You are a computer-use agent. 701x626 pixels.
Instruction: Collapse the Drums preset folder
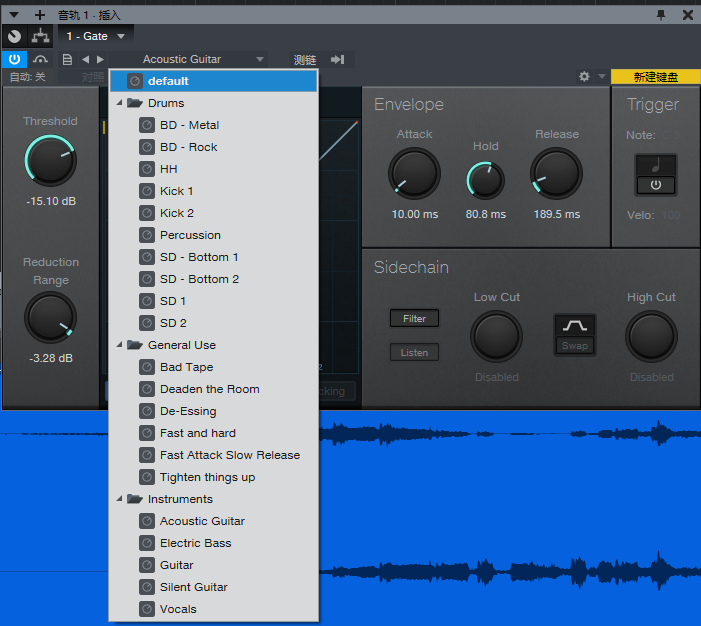click(119, 103)
